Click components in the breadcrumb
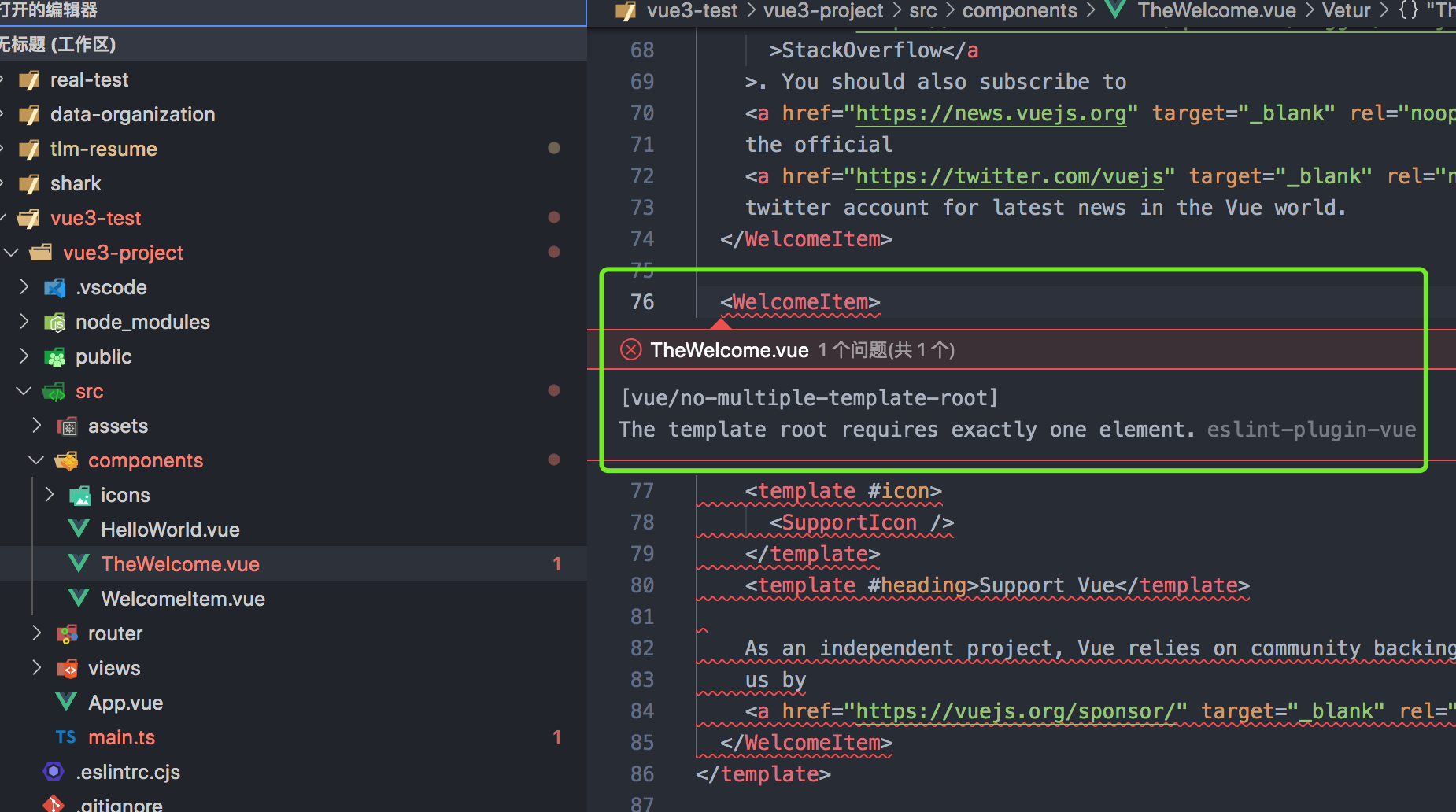This screenshot has height=812, width=1456. [1020, 11]
